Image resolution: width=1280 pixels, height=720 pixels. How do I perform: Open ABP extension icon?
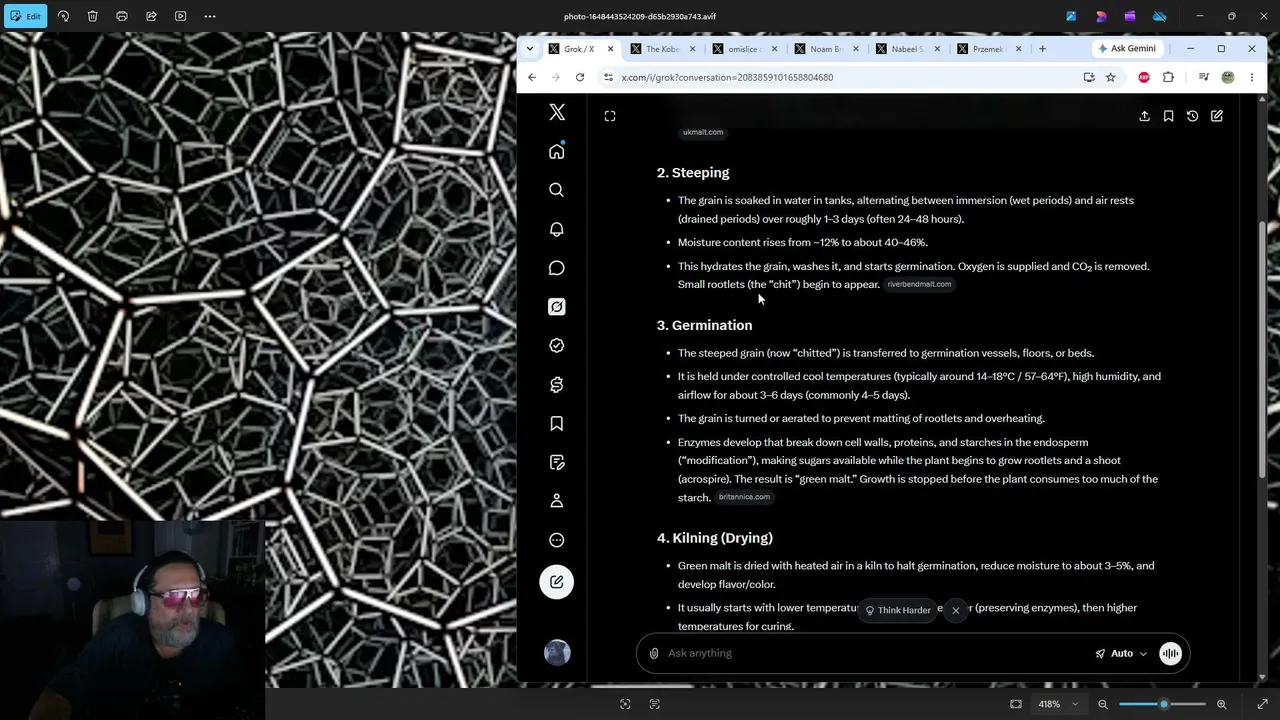[1144, 77]
